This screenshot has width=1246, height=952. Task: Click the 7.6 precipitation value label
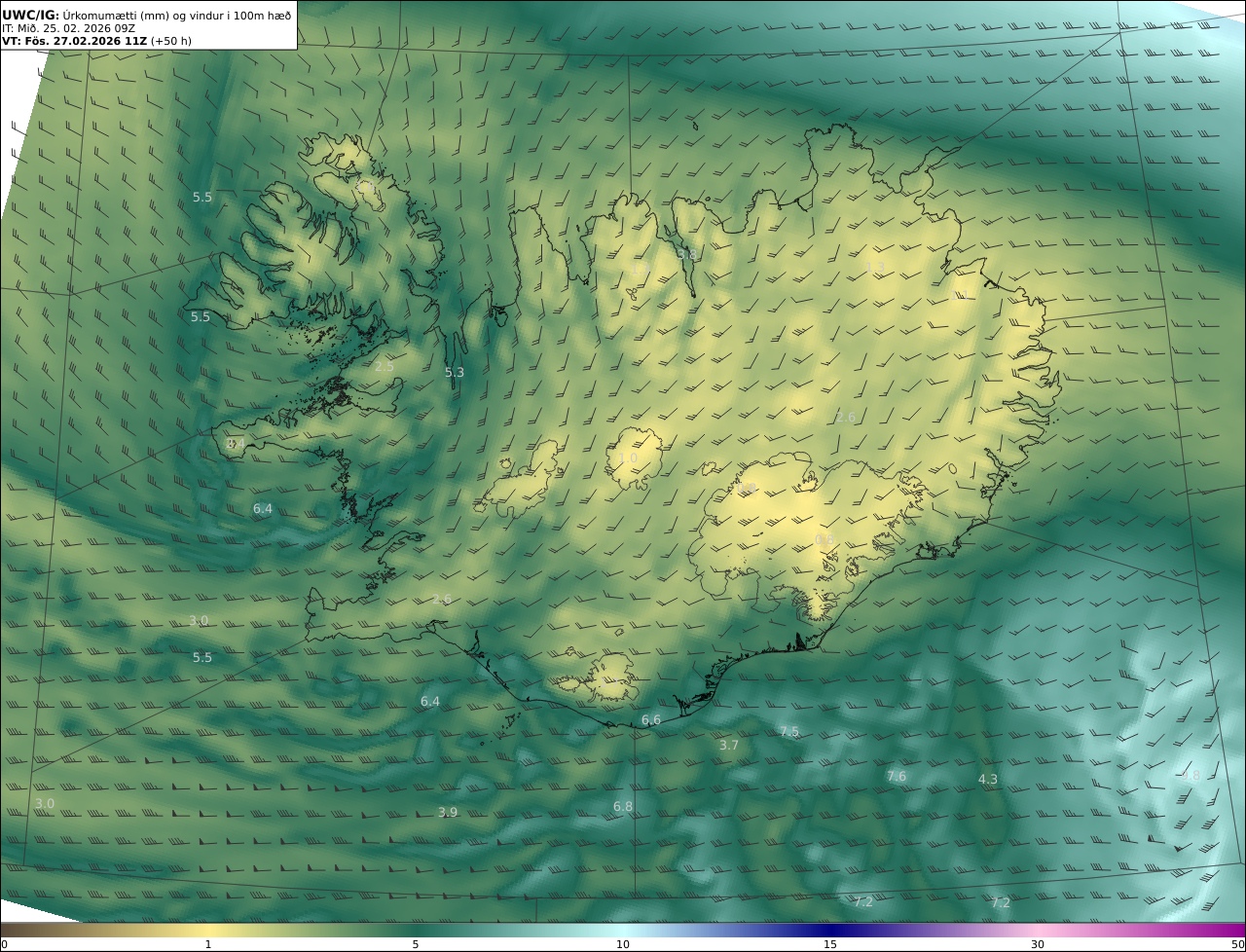pos(897,776)
